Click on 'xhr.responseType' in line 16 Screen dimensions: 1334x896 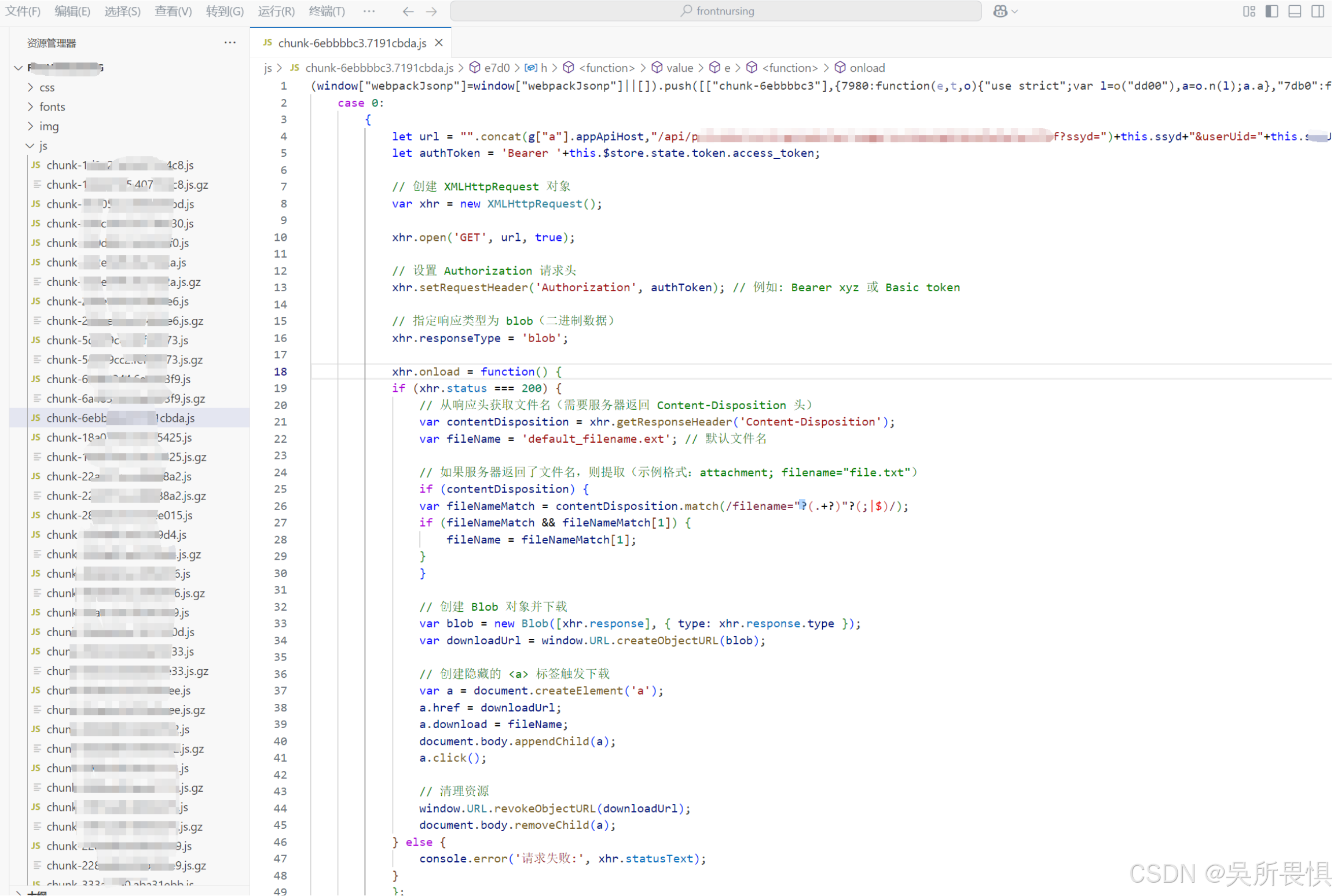[446, 338]
